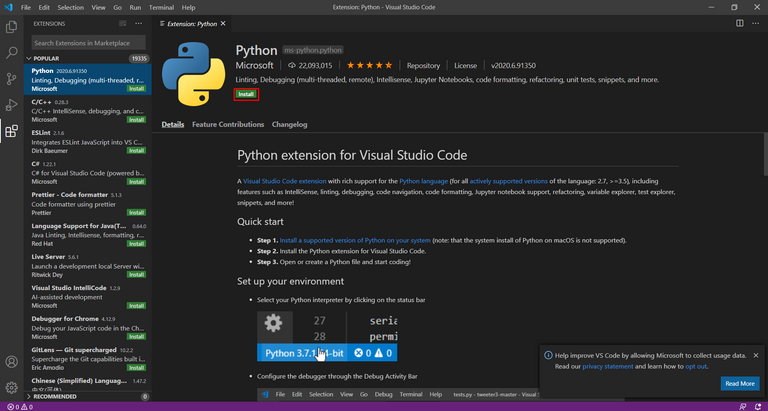Dismiss the usage data notification
Image resolution: width=768 pixels, height=411 pixels.
756,355
